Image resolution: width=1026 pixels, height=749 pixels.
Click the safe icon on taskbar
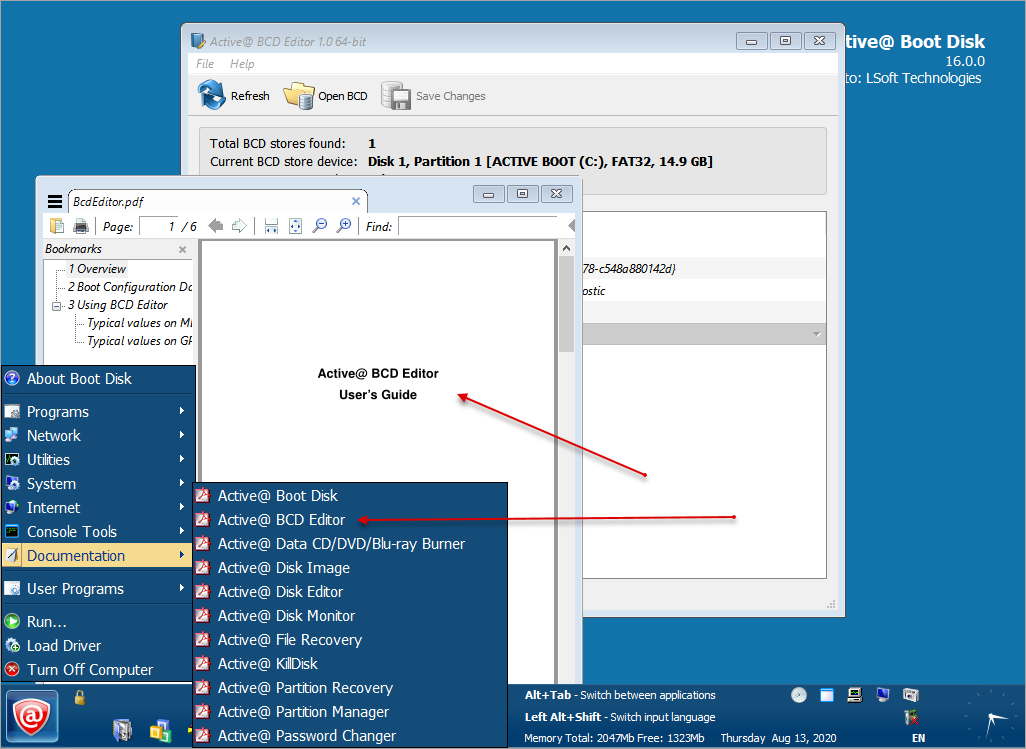click(122, 729)
